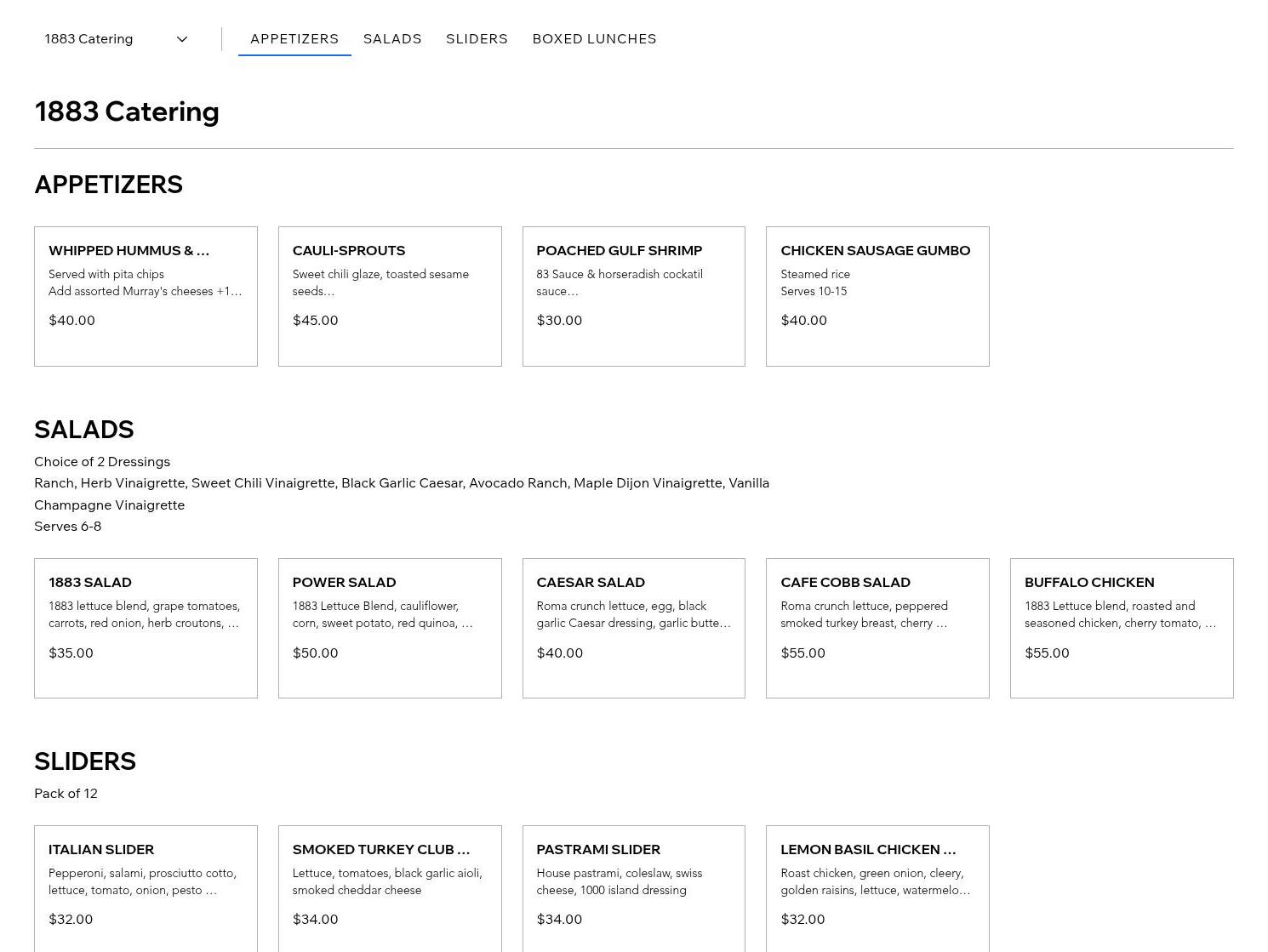This screenshot has height=952, width=1268.
Task: Go to the Sliders tab
Action: tap(477, 39)
